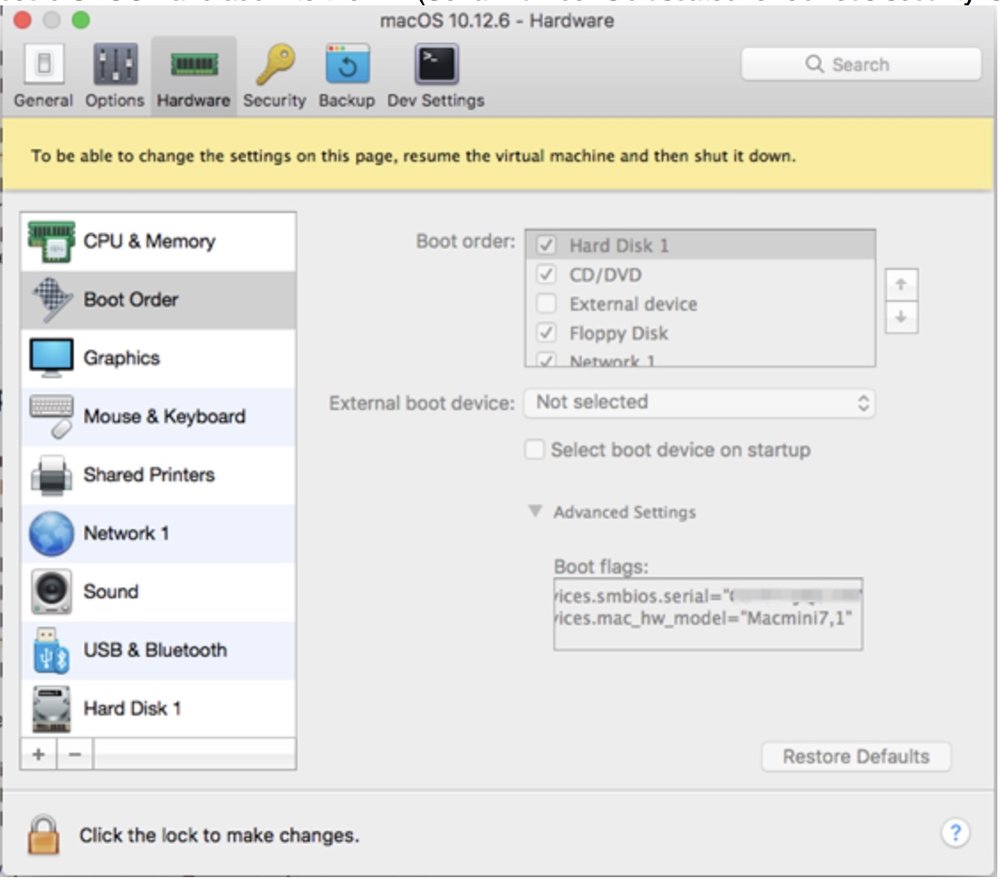Screen dimensions: 1000x886
Task: Select 'CPU & Memory' text in sidebar
Action: (x=150, y=242)
